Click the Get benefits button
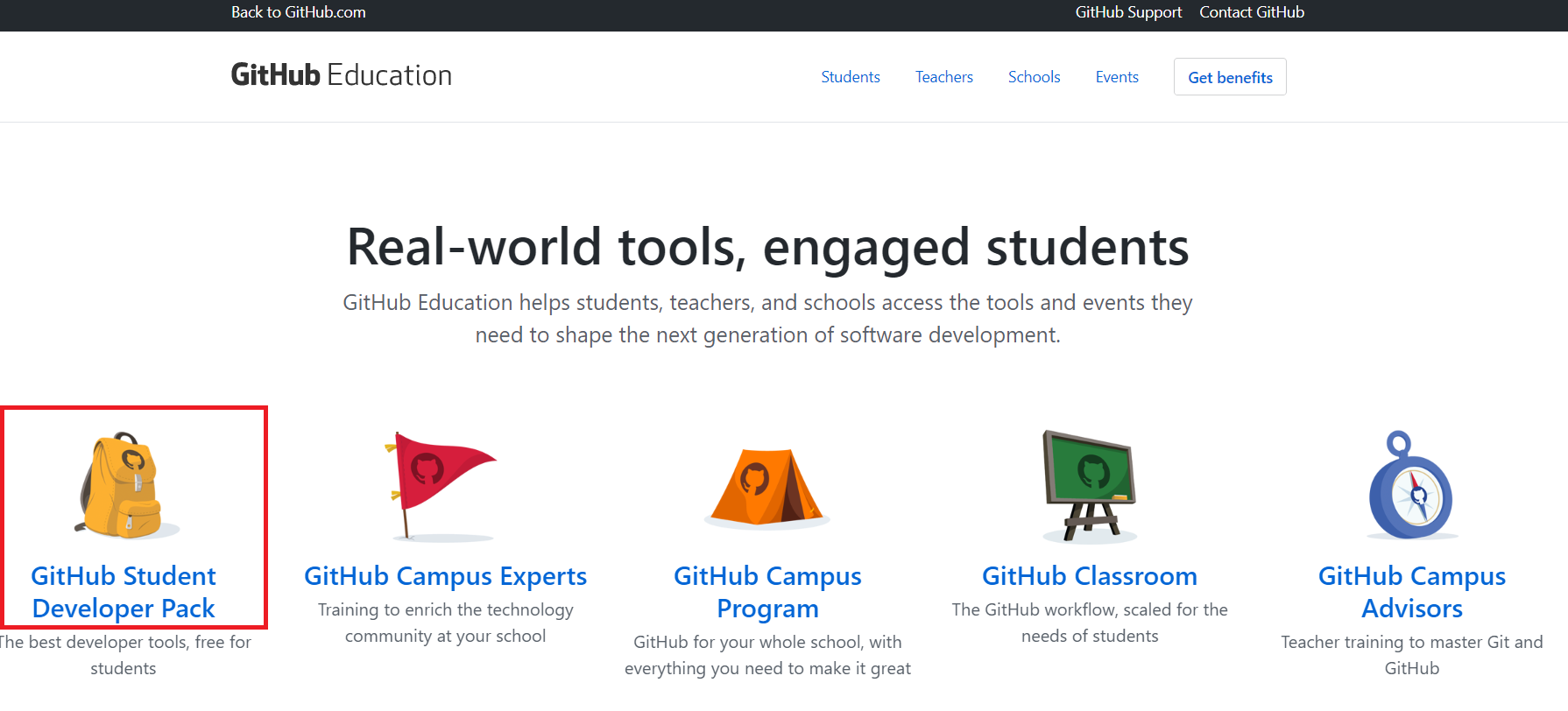The width and height of the screenshot is (1568, 711). click(x=1230, y=77)
